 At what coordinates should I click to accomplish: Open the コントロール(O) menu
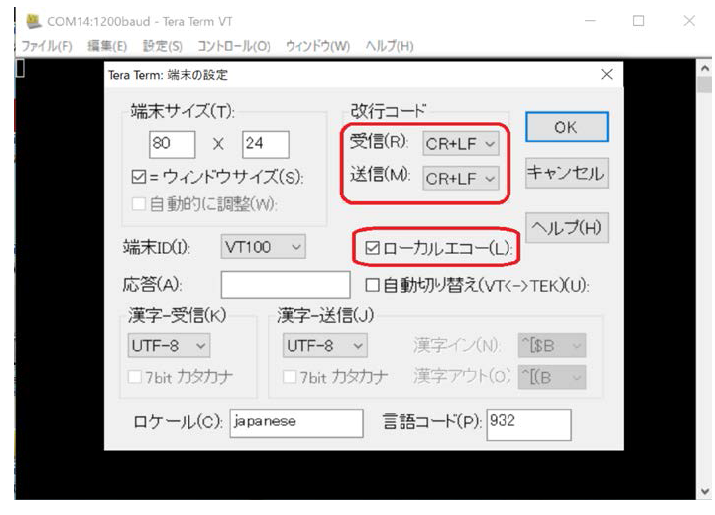[234, 46]
